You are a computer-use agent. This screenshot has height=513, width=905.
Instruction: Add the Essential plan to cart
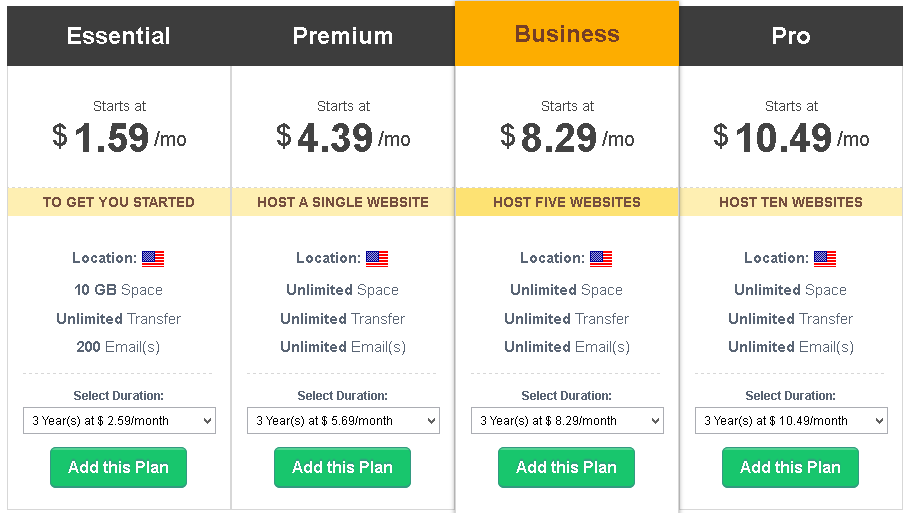click(118, 467)
